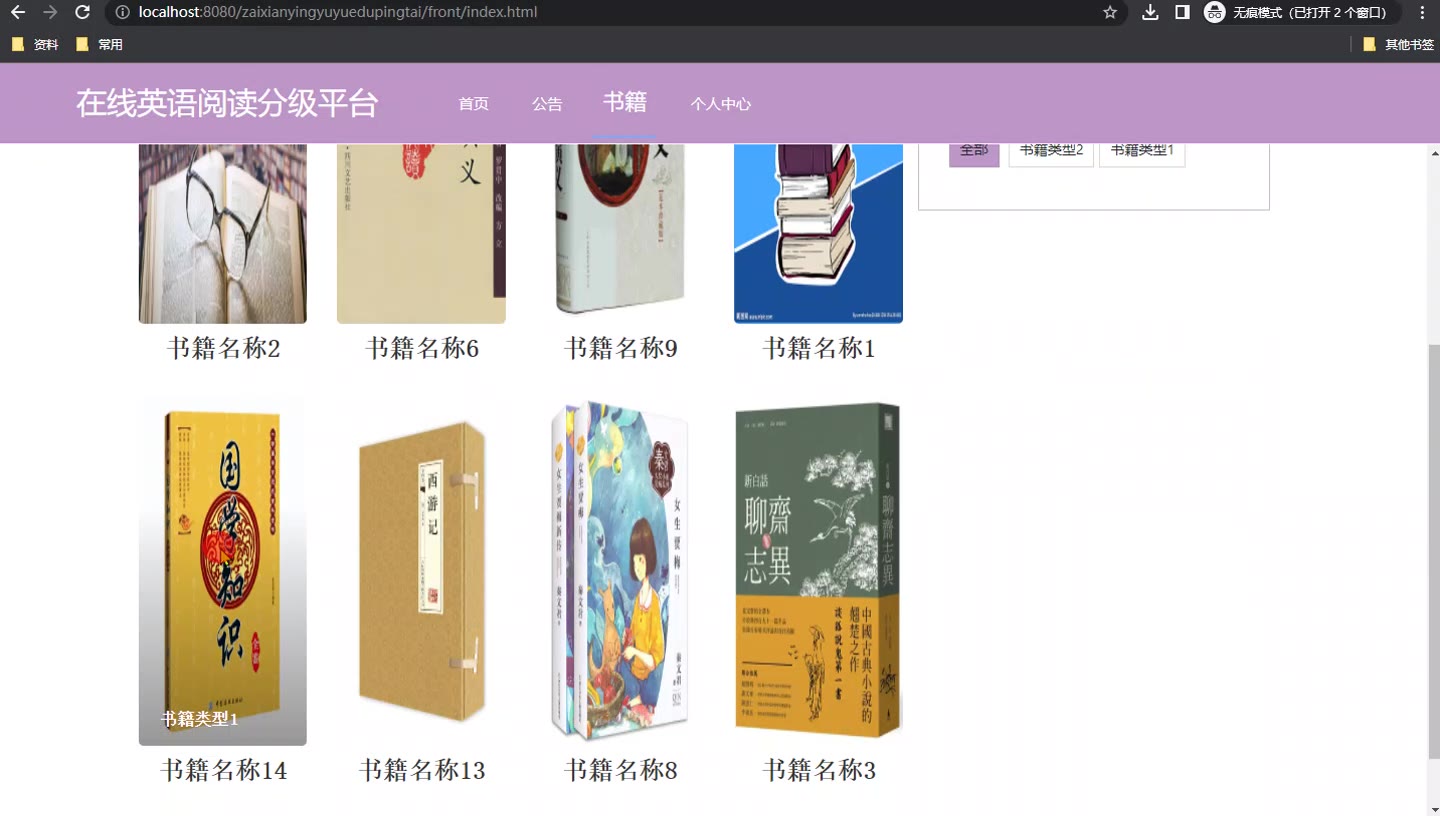Open the 书籍名称13 西游记 cover
The height and width of the screenshot is (816, 1440).
tap(421, 571)
